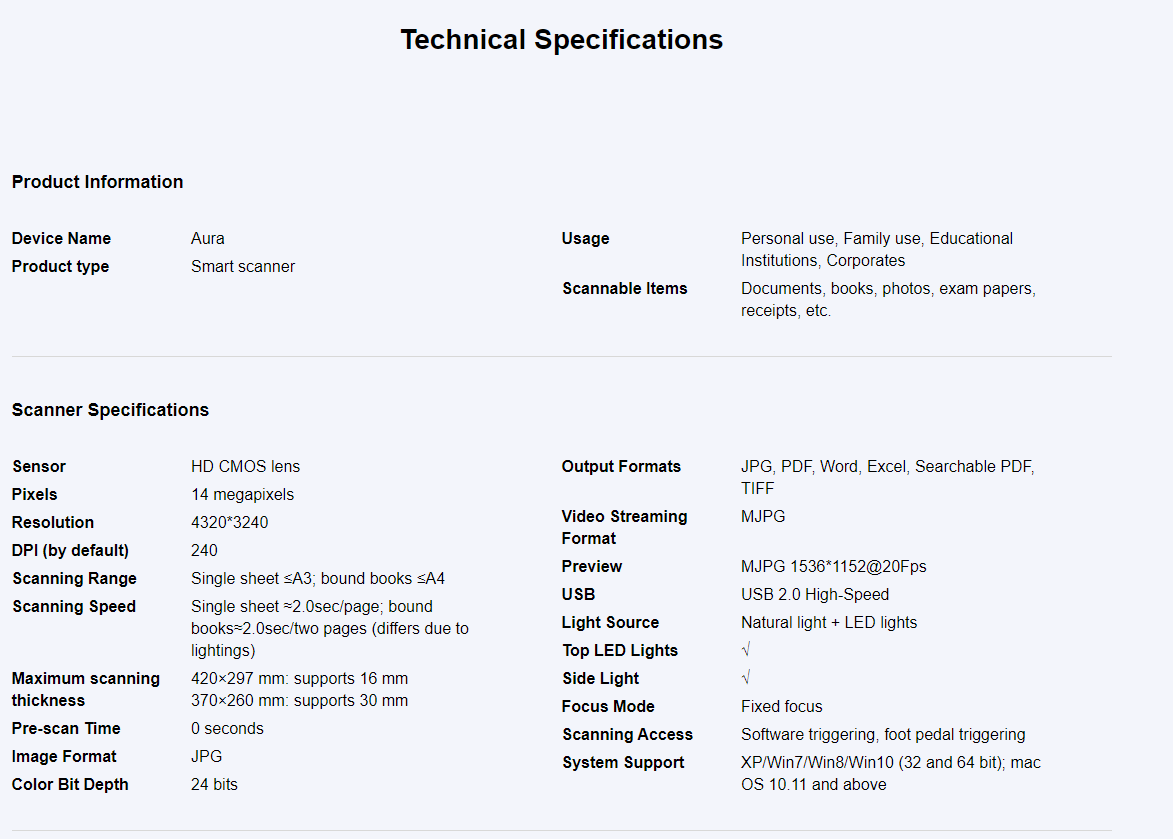
Task: Click the Top LED Lights checkmark
Action: (x=746, y=650)
